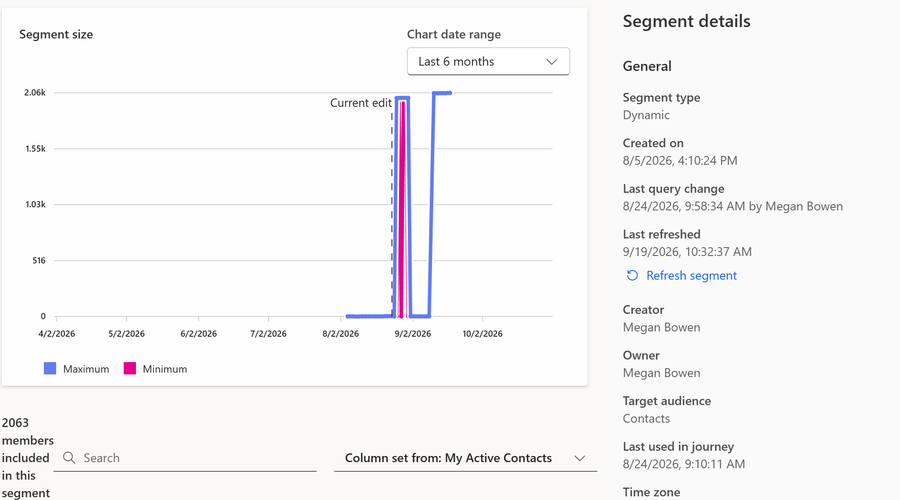This screenshot has width=900, height=500.
Task: Click the pink Minimum legend swatch
Action: pyautogui.click(x=130, y=369)
